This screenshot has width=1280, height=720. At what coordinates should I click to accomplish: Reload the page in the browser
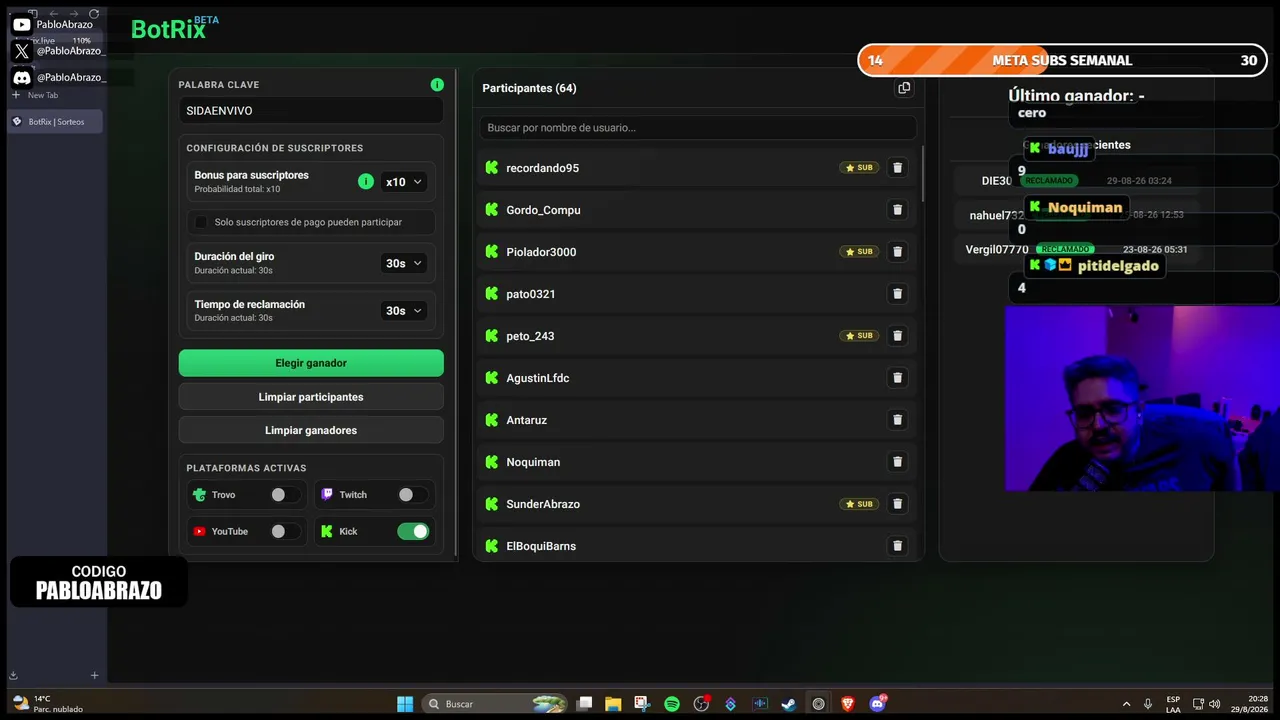pyautogui.click(x=94, y=14)
